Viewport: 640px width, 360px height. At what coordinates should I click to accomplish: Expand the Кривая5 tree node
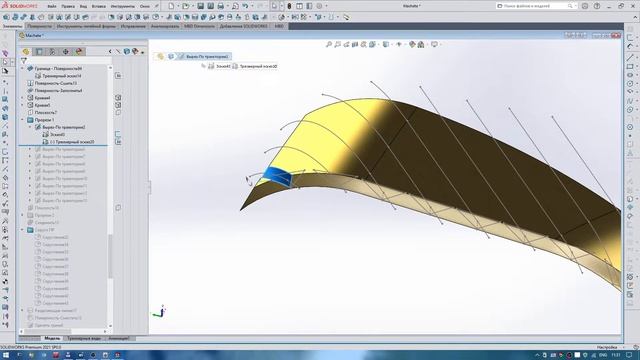pyautogui.click(x=22, y=105)
